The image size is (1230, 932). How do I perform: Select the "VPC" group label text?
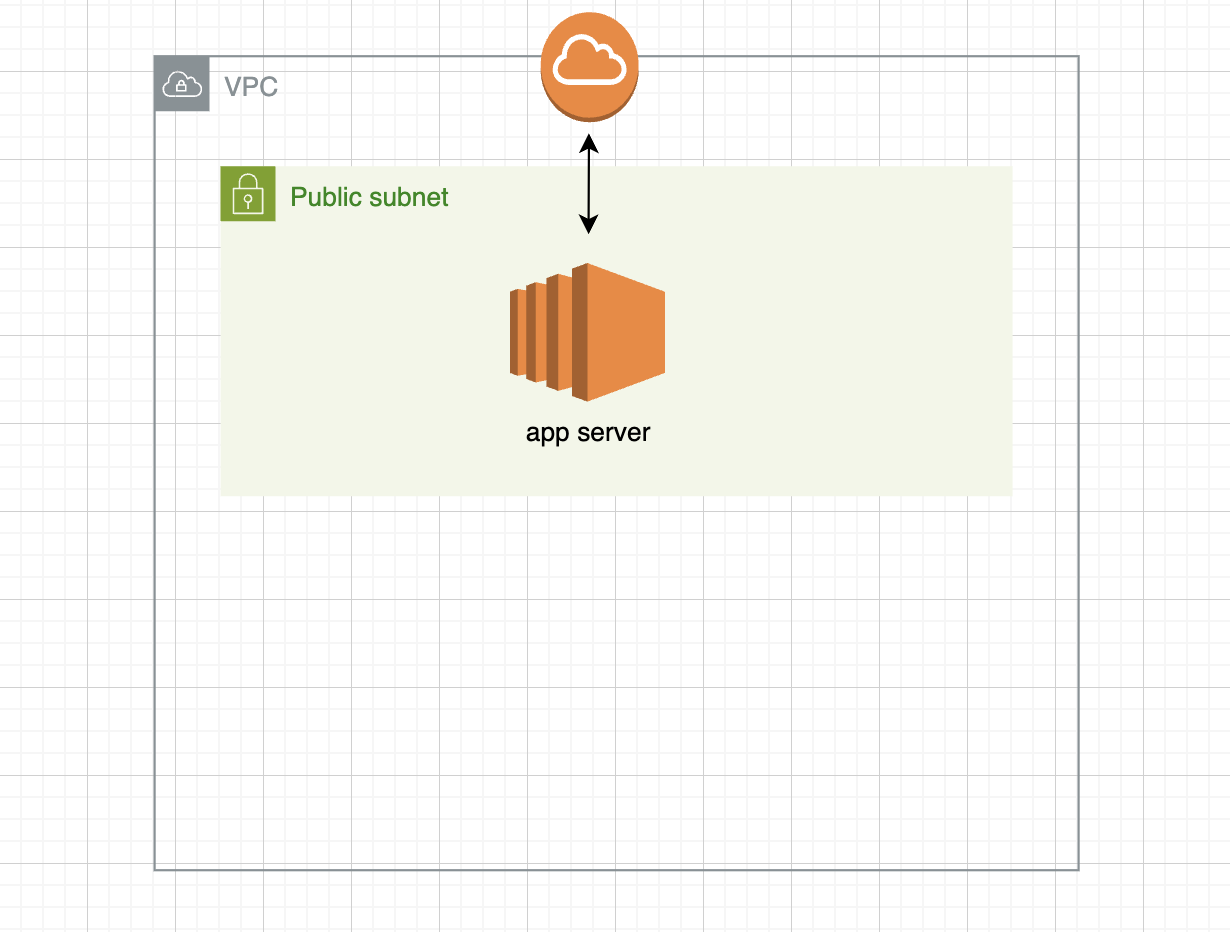coord(251,87)
